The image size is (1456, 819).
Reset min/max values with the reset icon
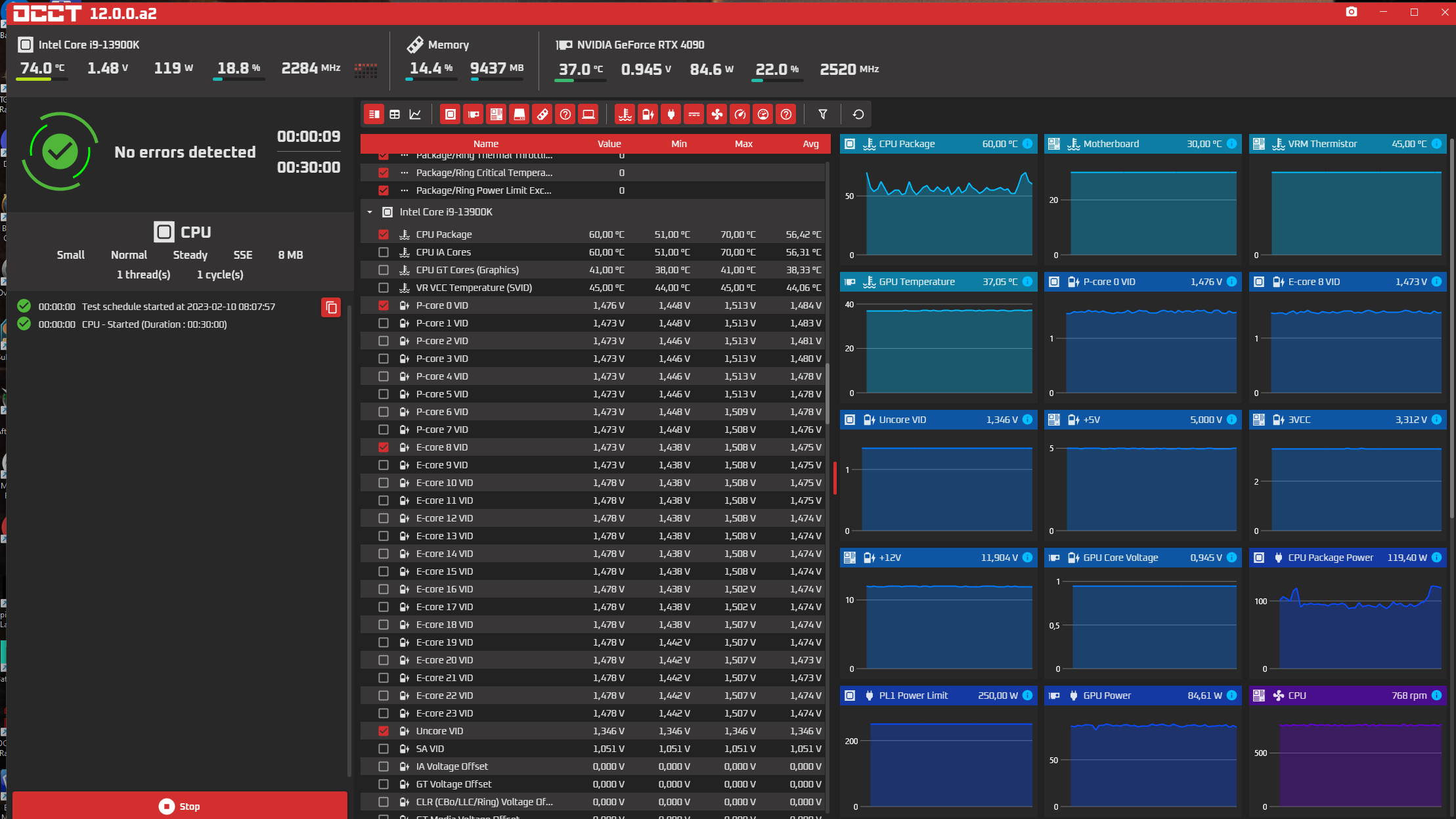coord(858,114)
